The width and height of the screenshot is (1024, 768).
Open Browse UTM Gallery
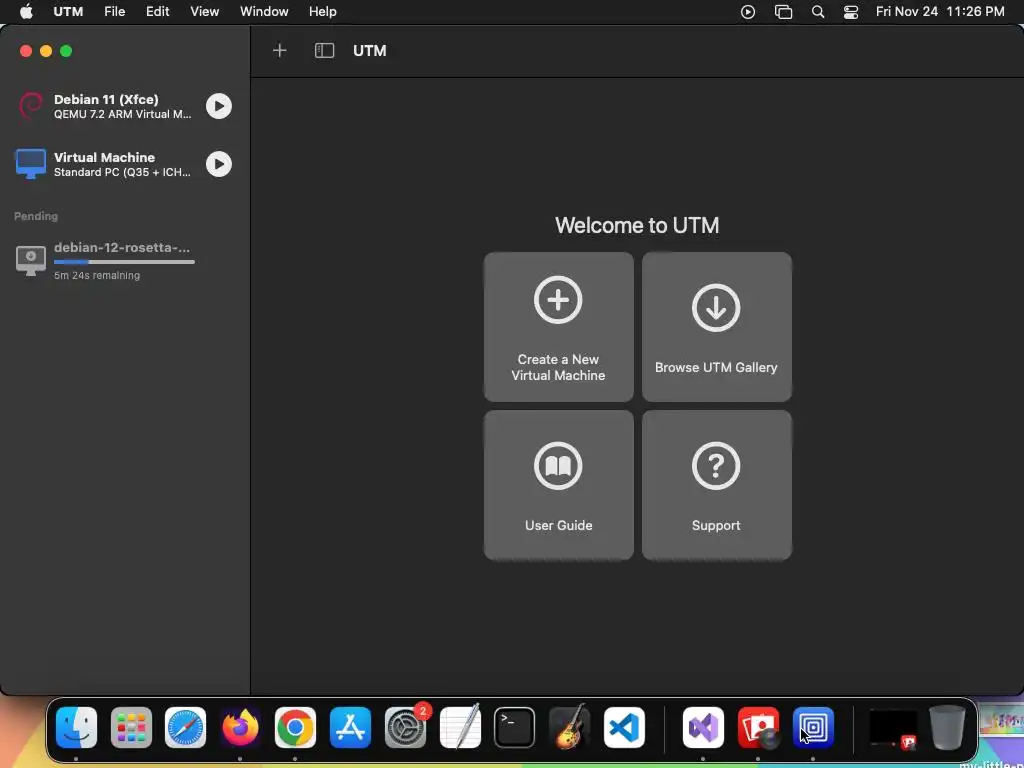pyautogui.click(x=716, y=327)
